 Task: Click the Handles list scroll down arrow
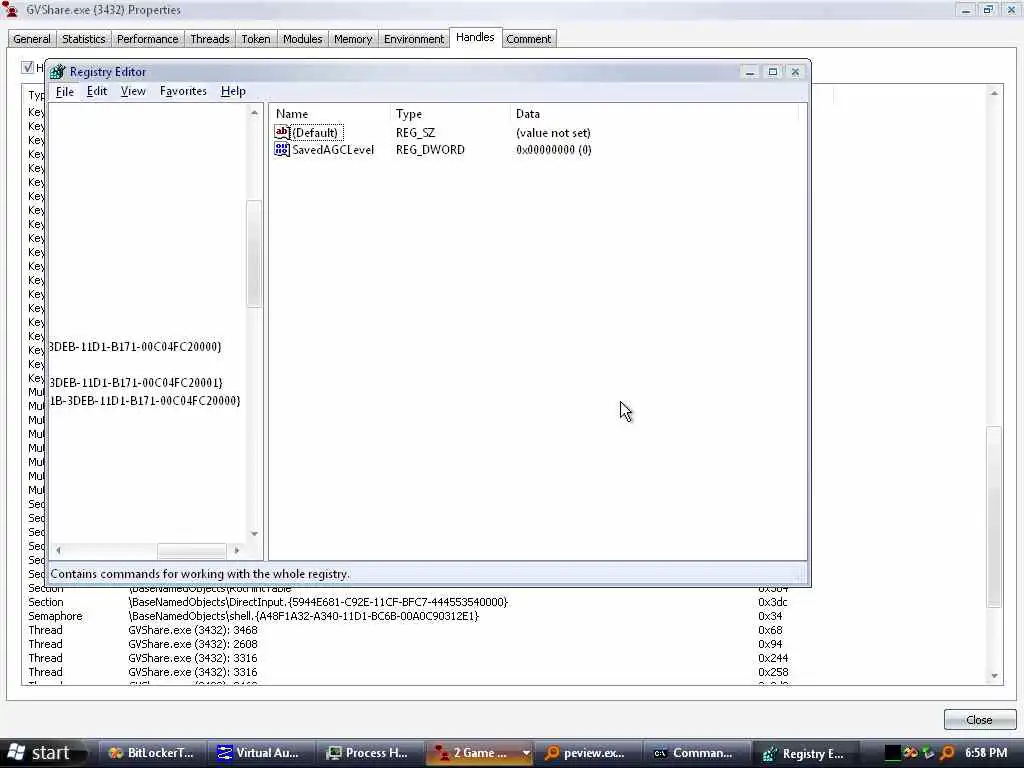tap(994, 676)
